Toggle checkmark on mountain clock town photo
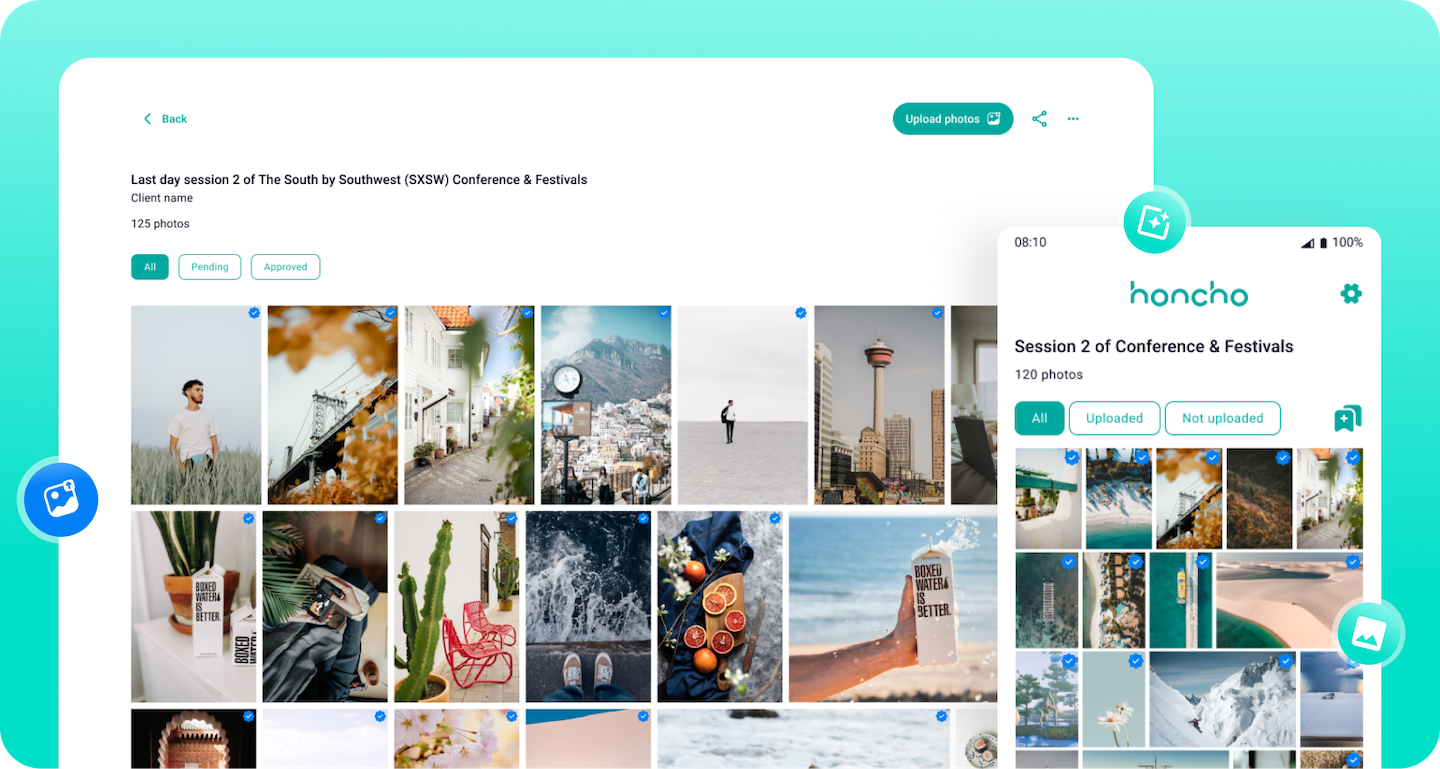Viewport: 1440px width, 769px height. pos(664,313)
